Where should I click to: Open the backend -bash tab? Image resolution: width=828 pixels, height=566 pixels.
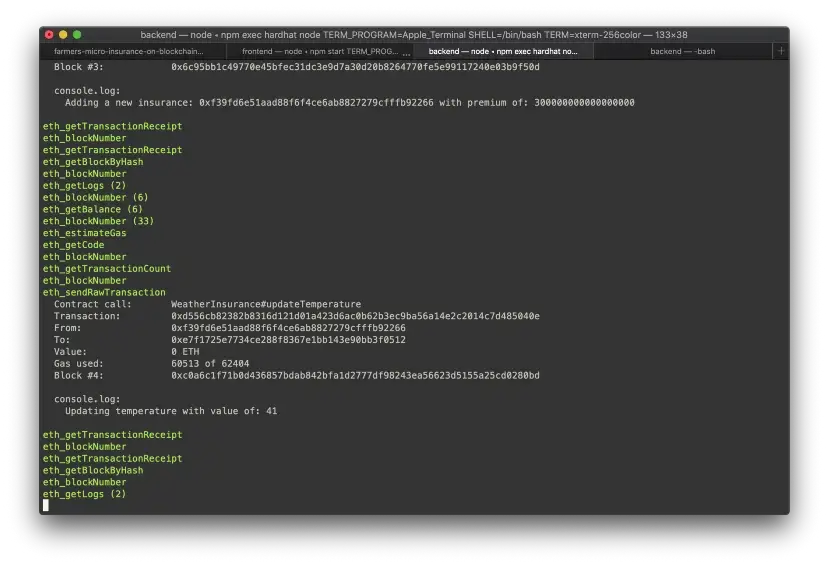click(x=682, y=51)
